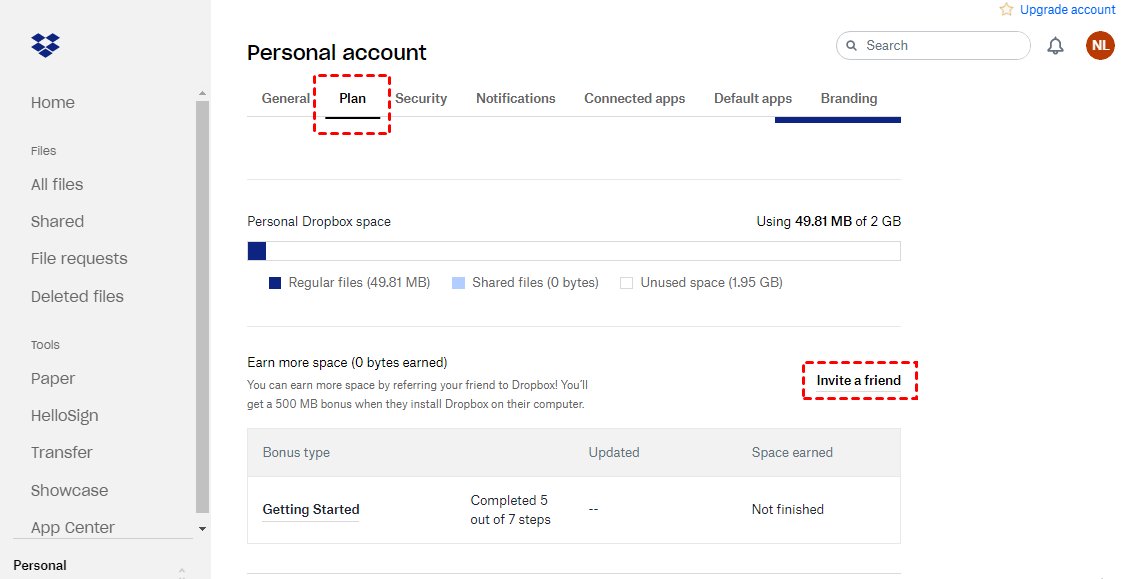Screen dimensions: 1126x579
Task: Click the "Completed 5 out of 7 steps" cell
Action: (511, 510)
